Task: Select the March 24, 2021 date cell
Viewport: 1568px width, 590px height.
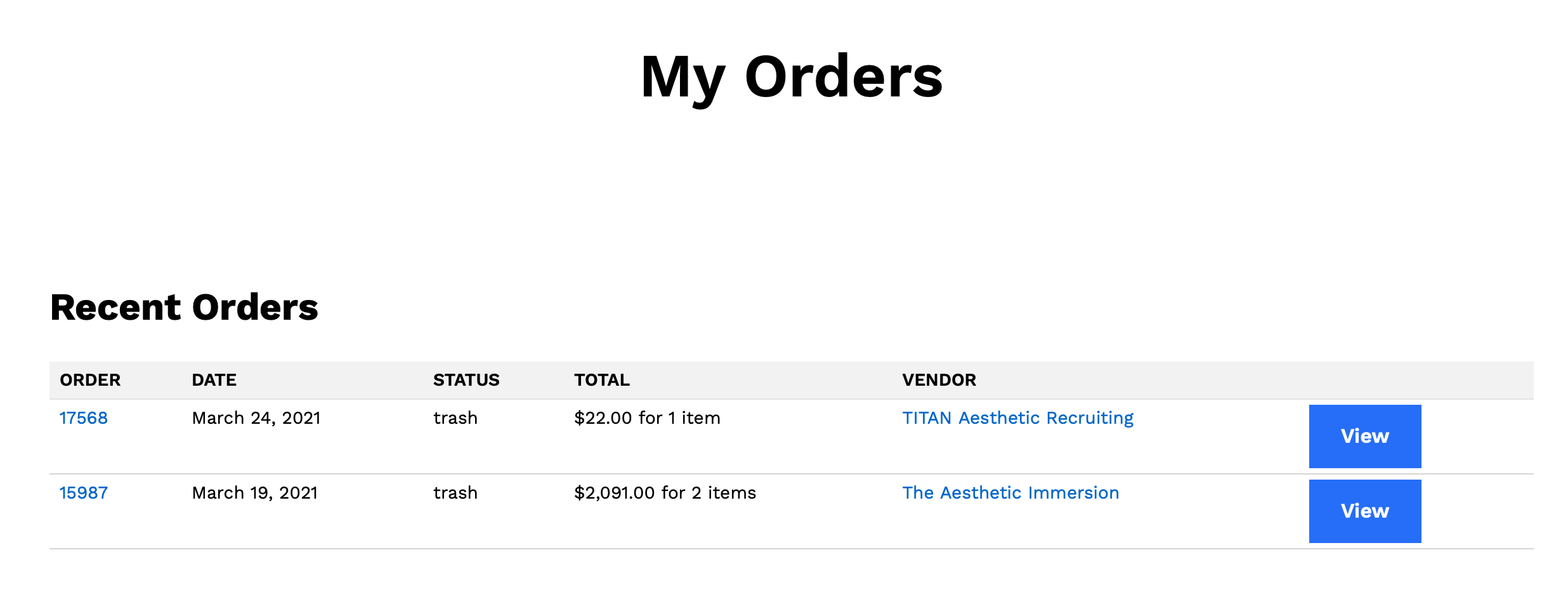Action: 256,418
